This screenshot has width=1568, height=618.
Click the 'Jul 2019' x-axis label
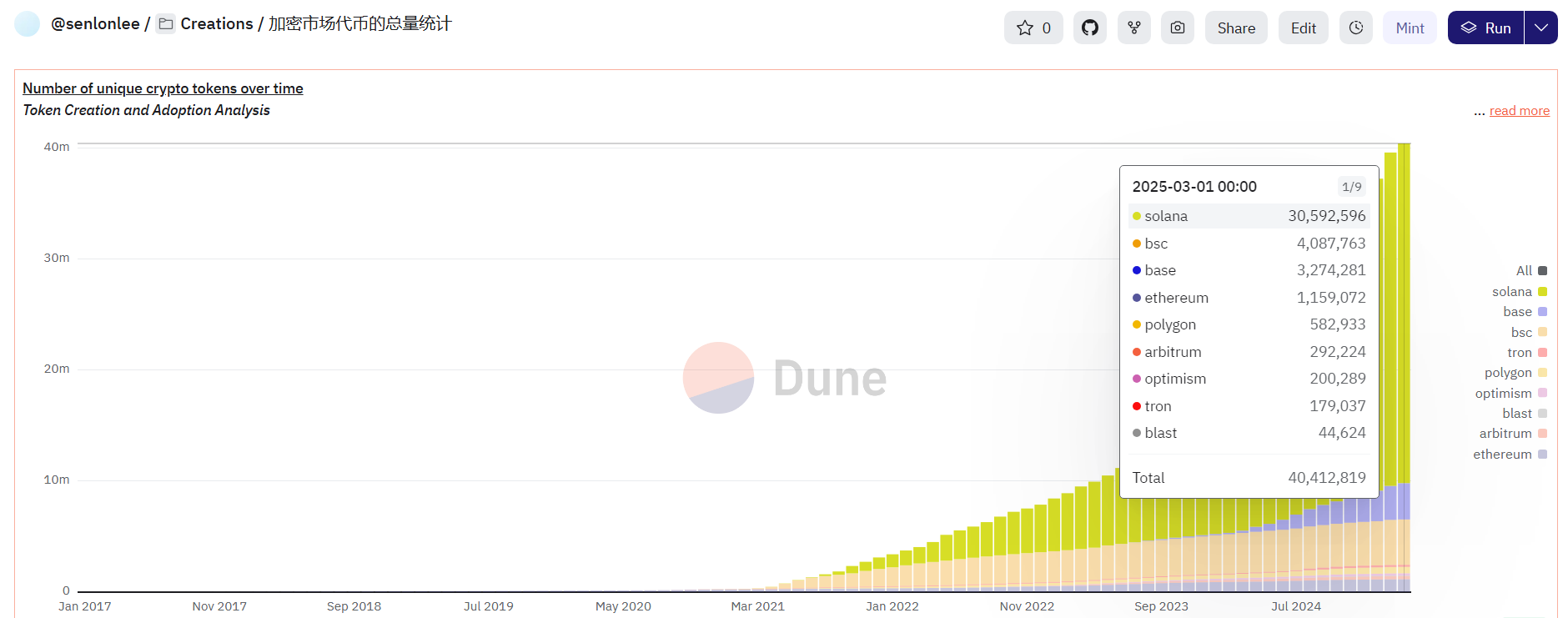[x=489, y=606]
